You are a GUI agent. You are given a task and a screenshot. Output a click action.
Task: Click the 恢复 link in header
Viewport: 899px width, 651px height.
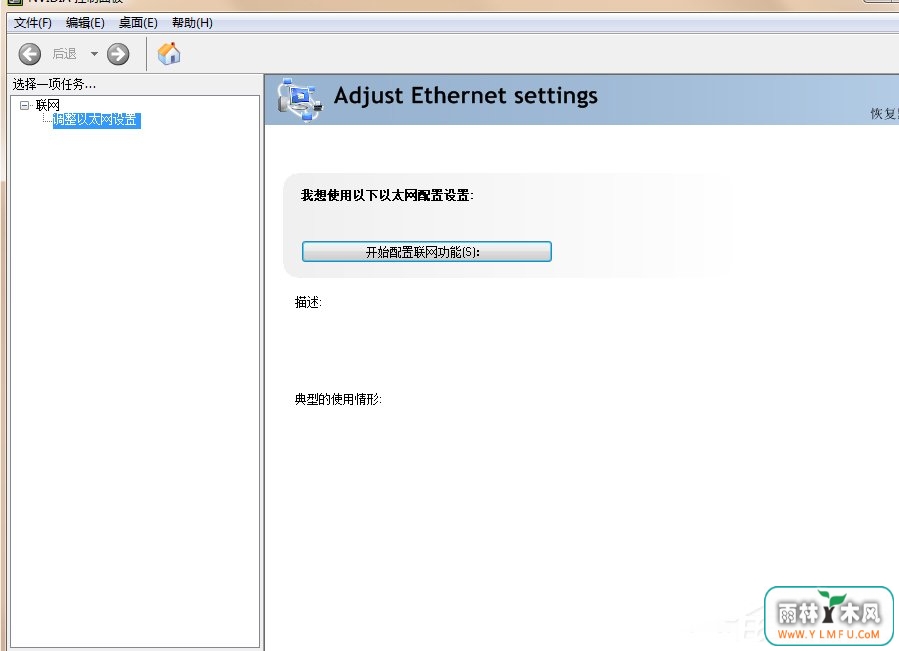point(883,114)
